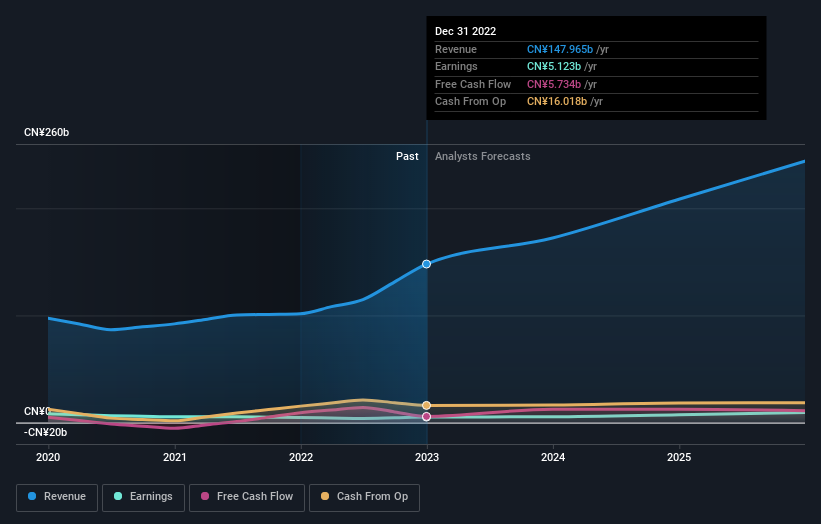Toggle the Free Cash Flow legend series
Screen dimensions: 821x524
[x=247, y=497]
